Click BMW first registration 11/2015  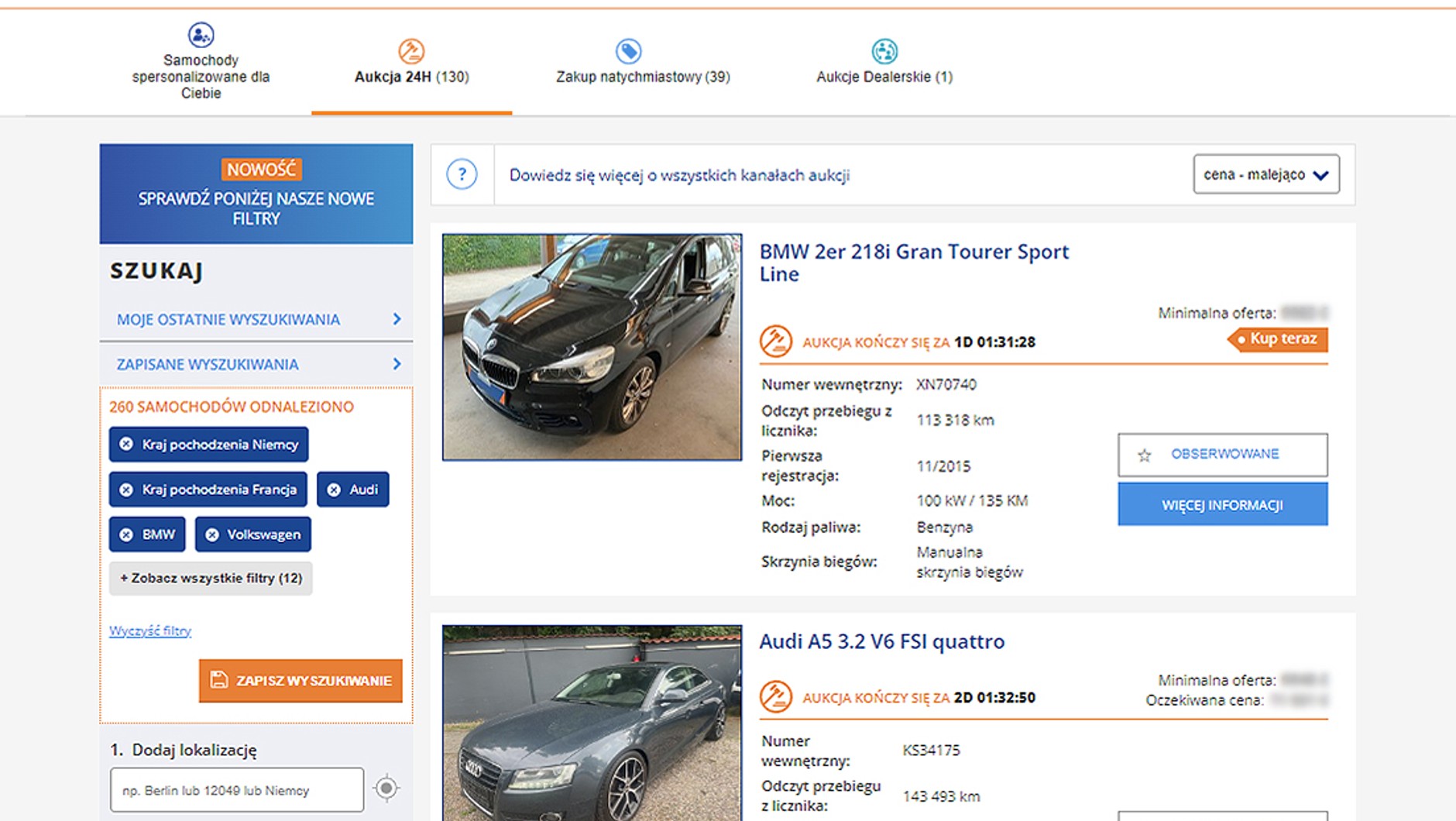click(x=943, y=466)
